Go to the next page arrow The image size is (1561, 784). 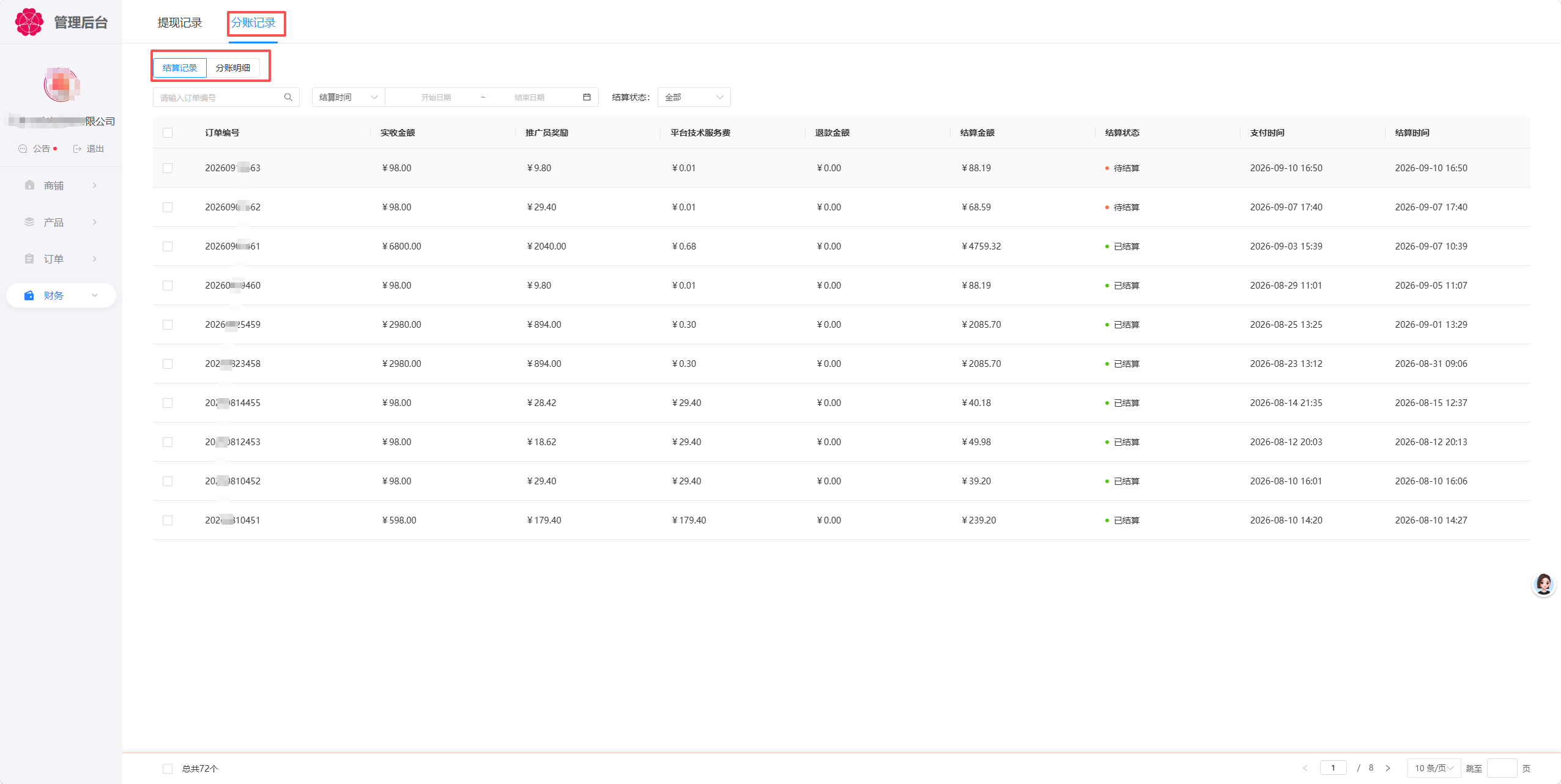1388,768
